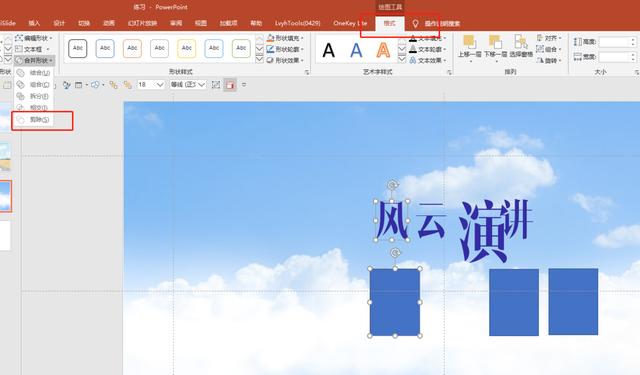The image size is (640, 375).
Task: Open the Selection Pane (选择窗格)
Action: 521,47
